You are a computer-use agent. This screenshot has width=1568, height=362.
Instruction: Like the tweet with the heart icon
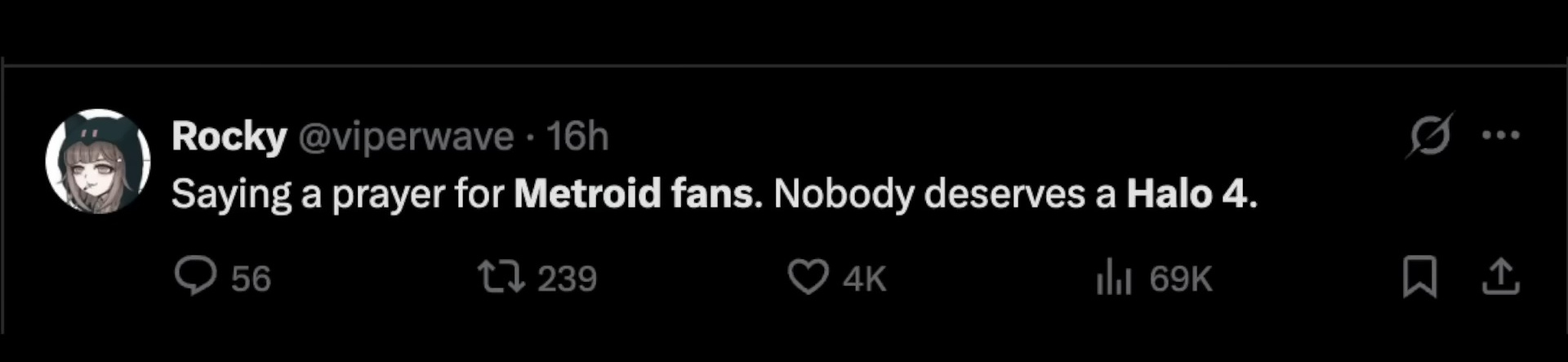tap(808, 276)
